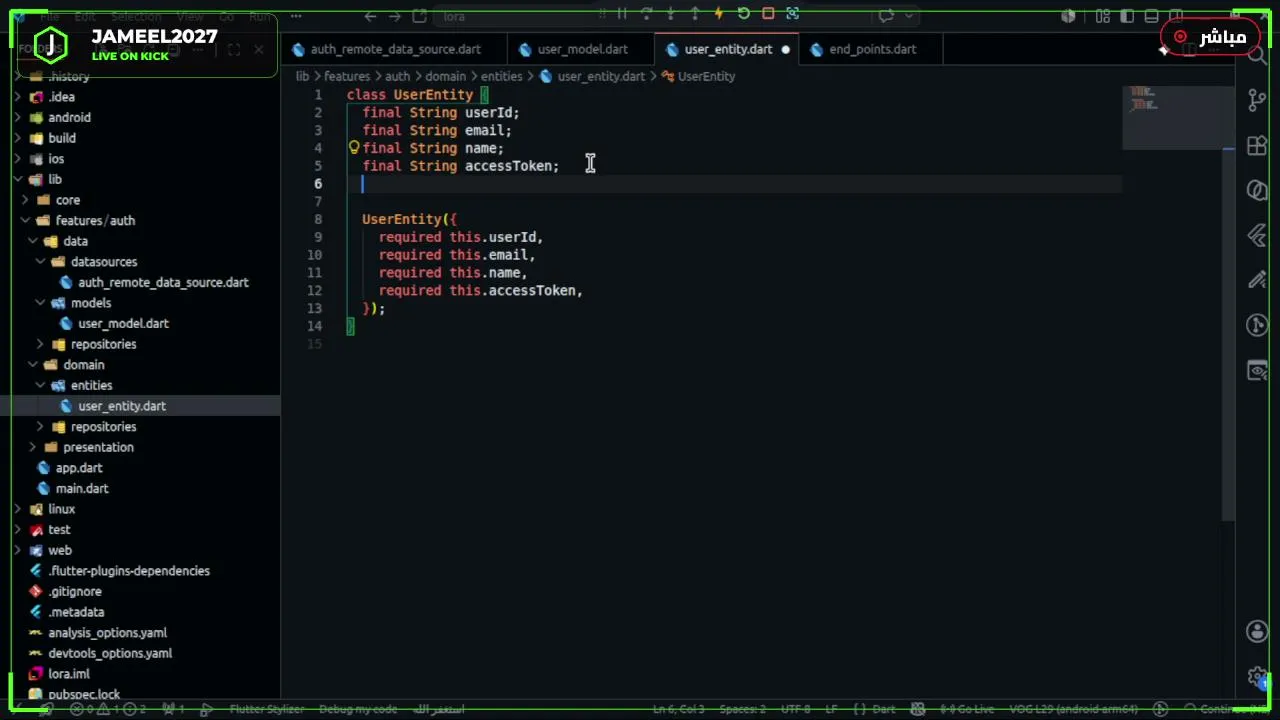Collapse the domain folder

point(33,365)
